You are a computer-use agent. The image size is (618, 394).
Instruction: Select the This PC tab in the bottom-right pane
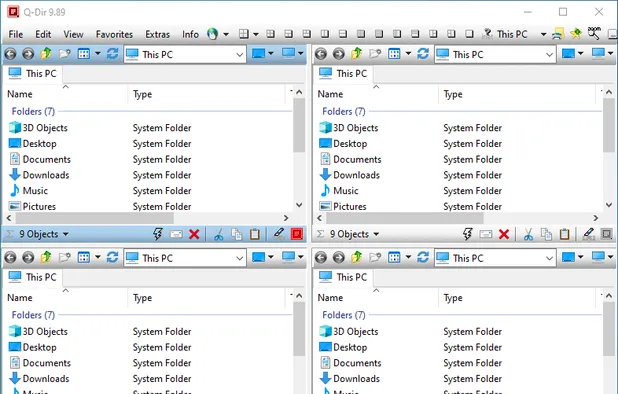point(343,277)
